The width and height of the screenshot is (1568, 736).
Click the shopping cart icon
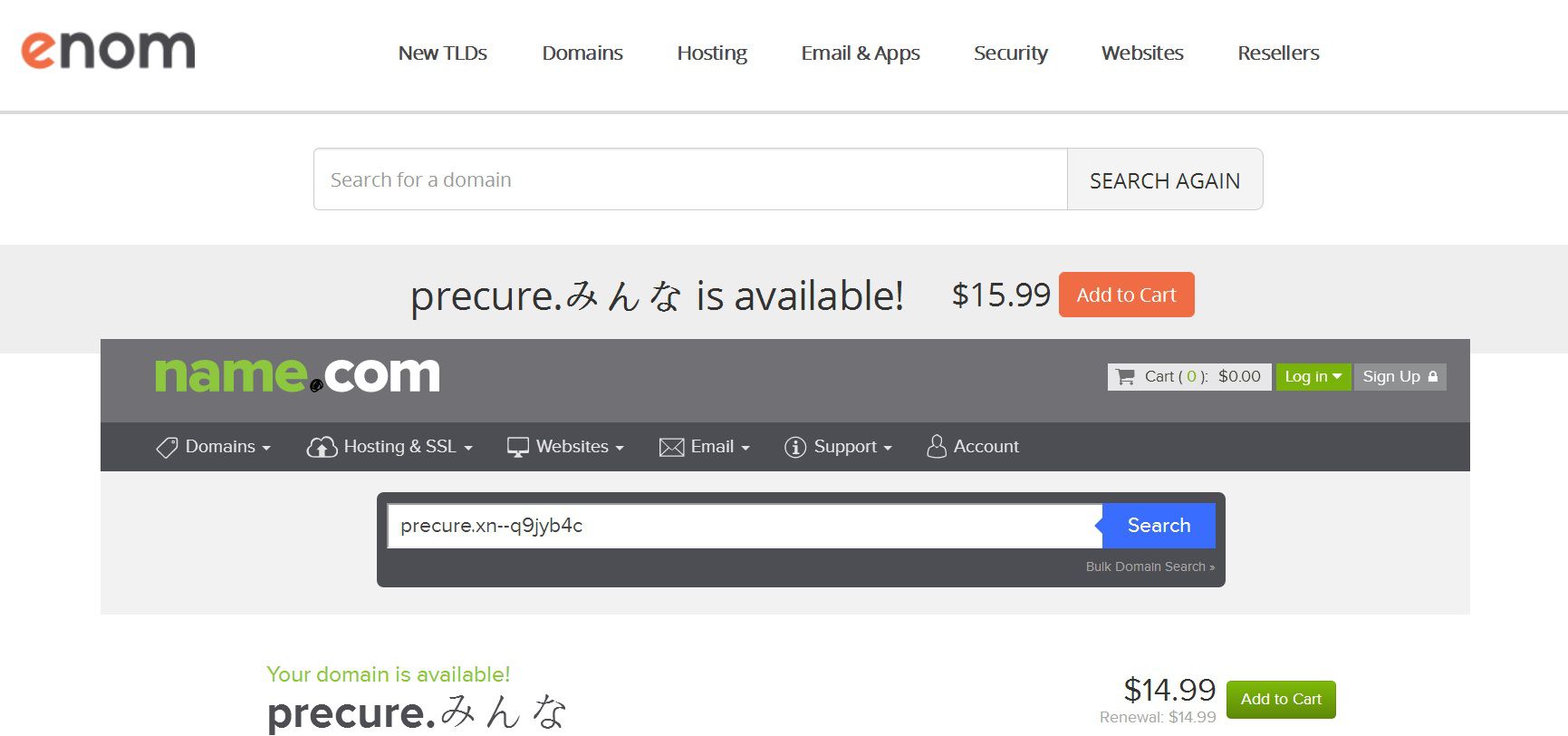click(1125, 377)
